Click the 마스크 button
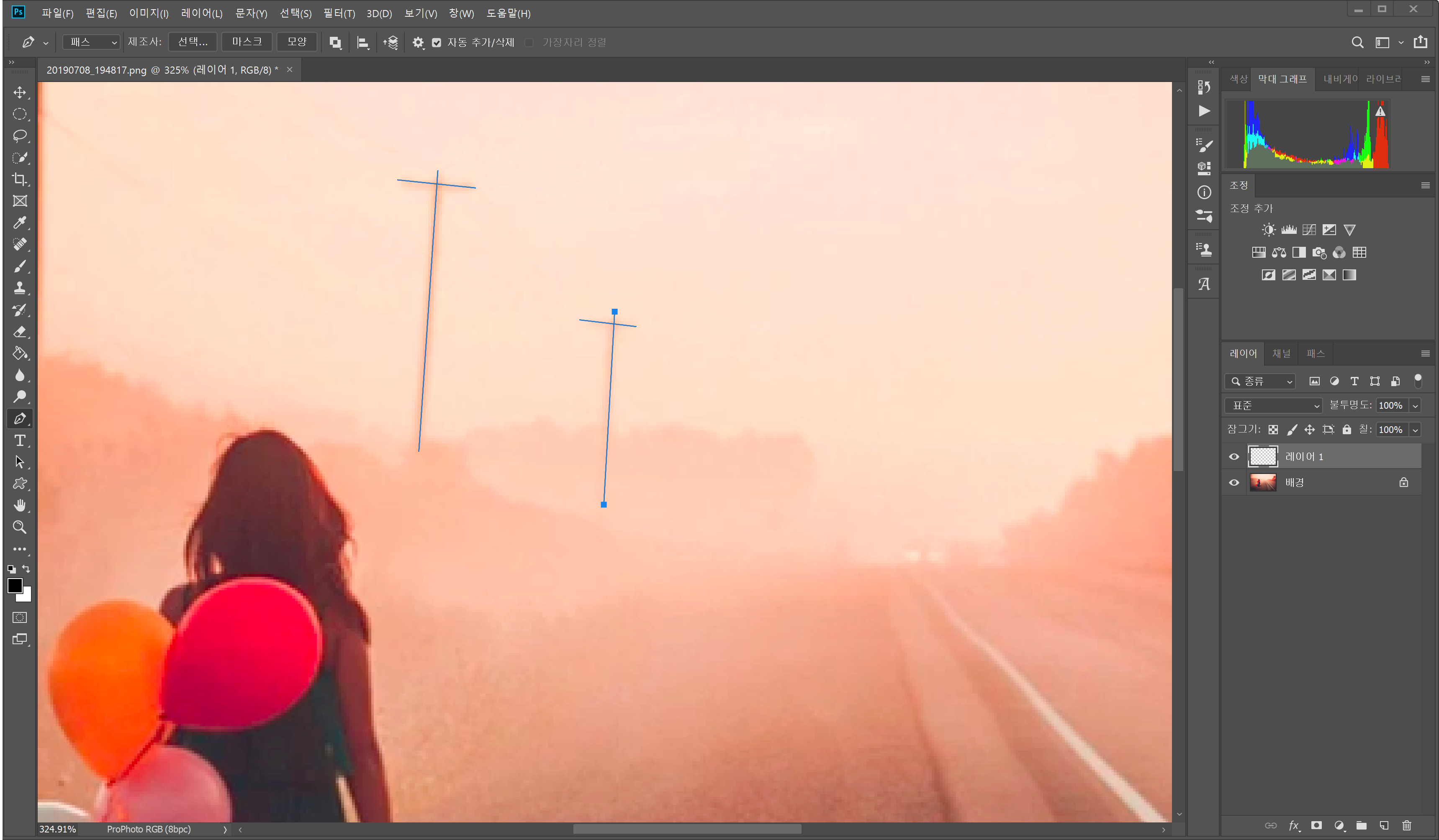This screenshot has height=840, width=1439. pos(247,42)
